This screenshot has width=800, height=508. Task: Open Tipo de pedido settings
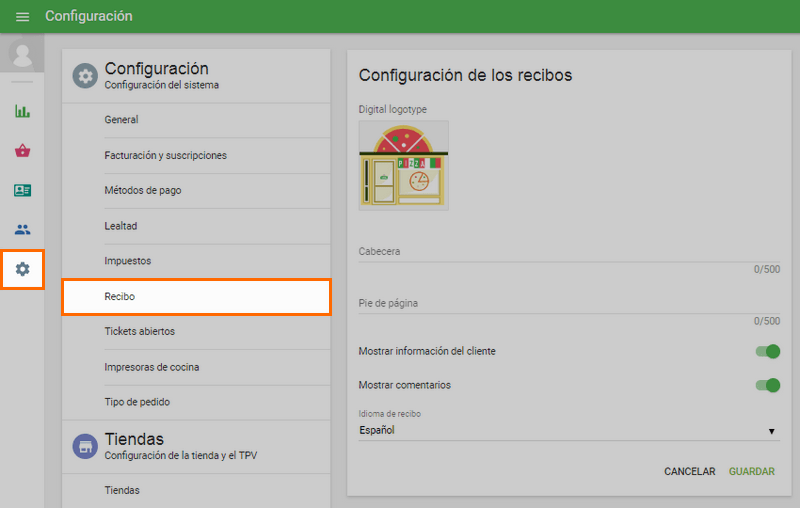(196, 402)
